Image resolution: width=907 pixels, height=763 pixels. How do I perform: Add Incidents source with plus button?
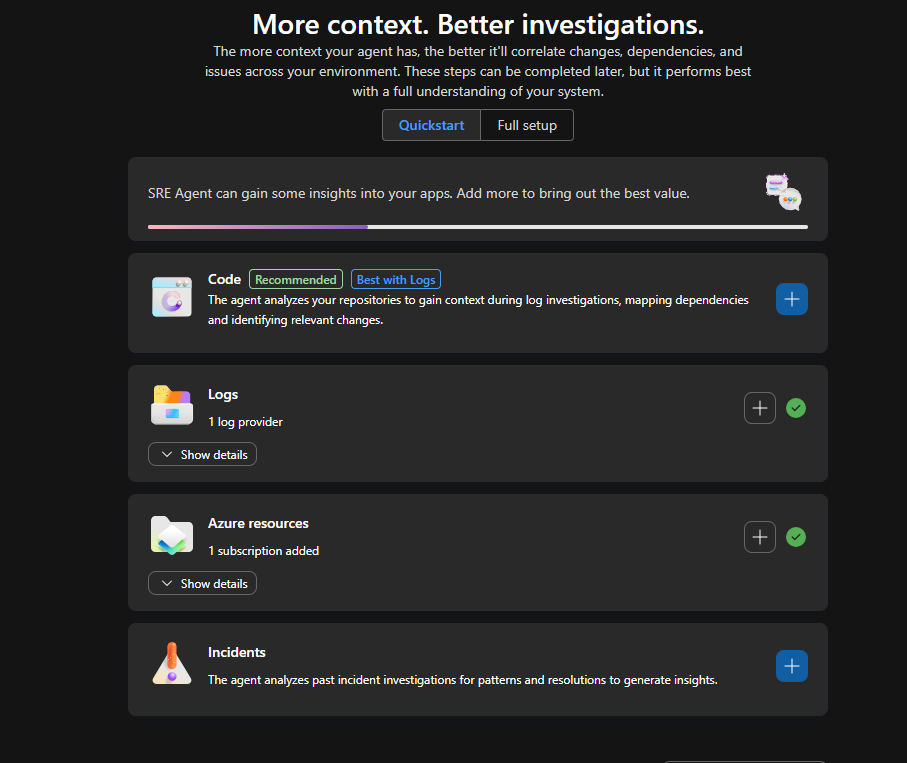point(791,666)
